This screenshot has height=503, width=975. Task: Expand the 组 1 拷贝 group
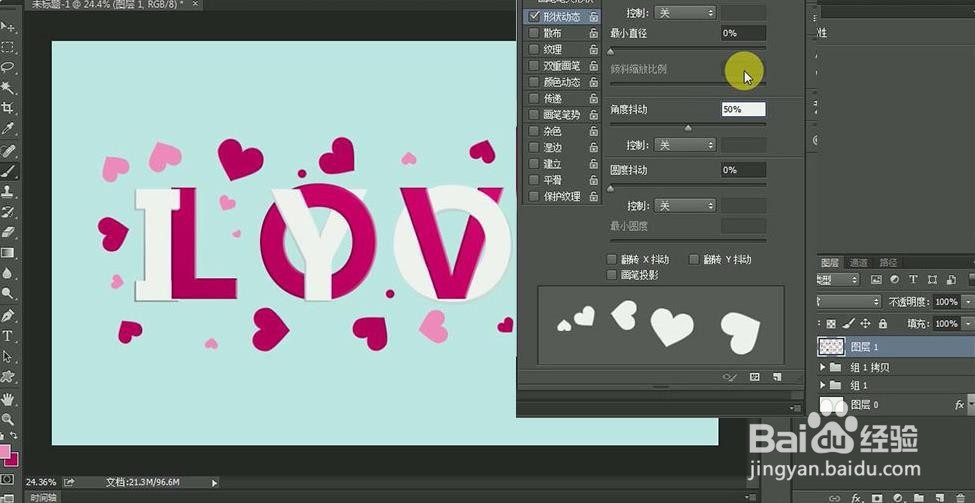point(823,367)
